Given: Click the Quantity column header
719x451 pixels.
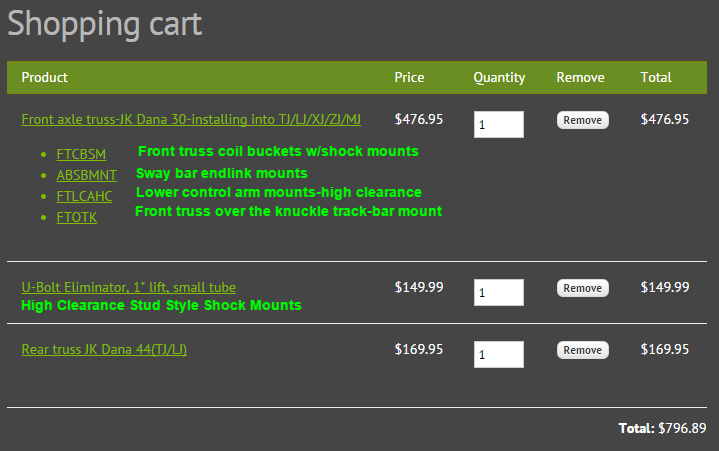Looking at the screenshot, I should 499,78.
